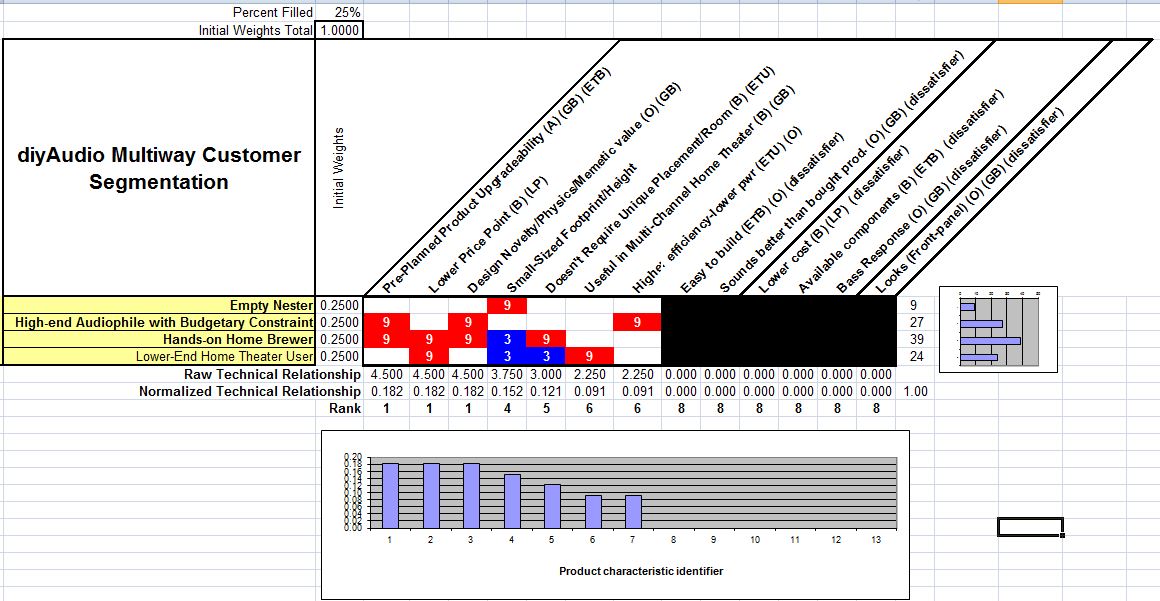Click the 'Product characteristic identifier' axis title
This screenshot has height=601, width=1160.
click(641, 571)
